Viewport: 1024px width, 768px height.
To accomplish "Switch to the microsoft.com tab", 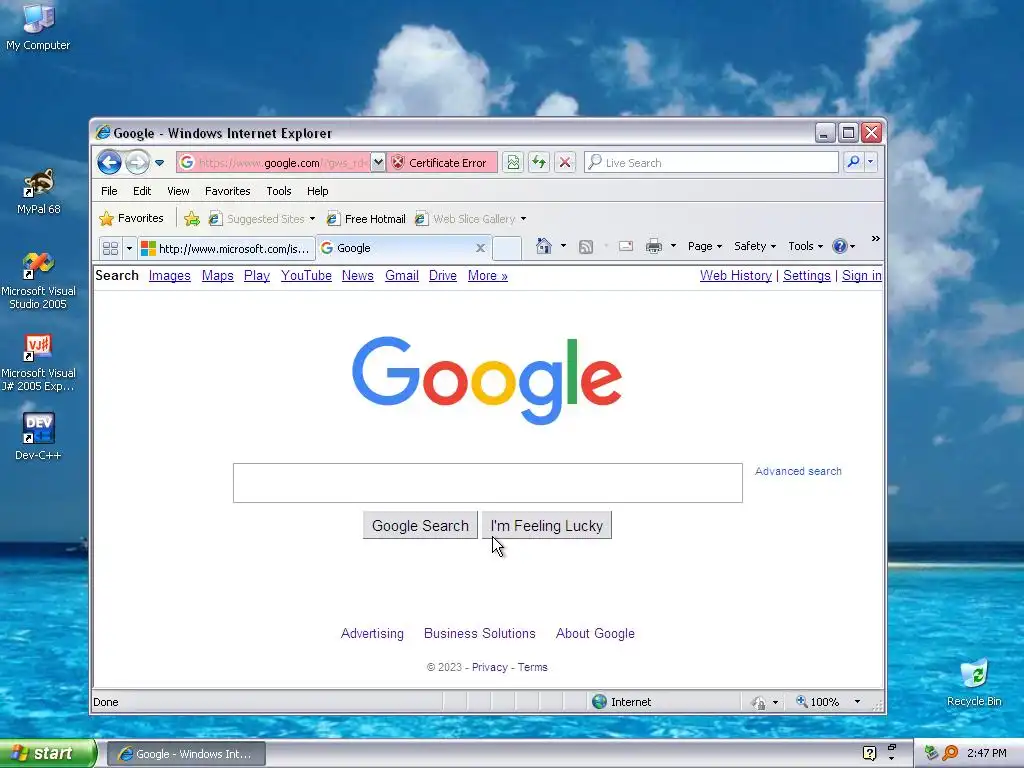I will tap(226, 248).
